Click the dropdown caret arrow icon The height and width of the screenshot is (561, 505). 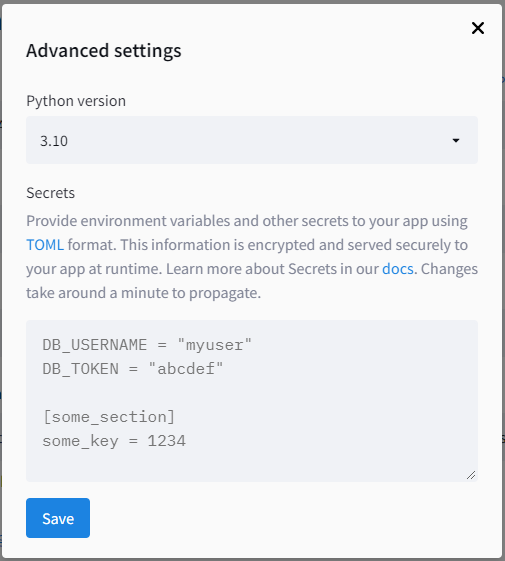click(x=456, y=141)
